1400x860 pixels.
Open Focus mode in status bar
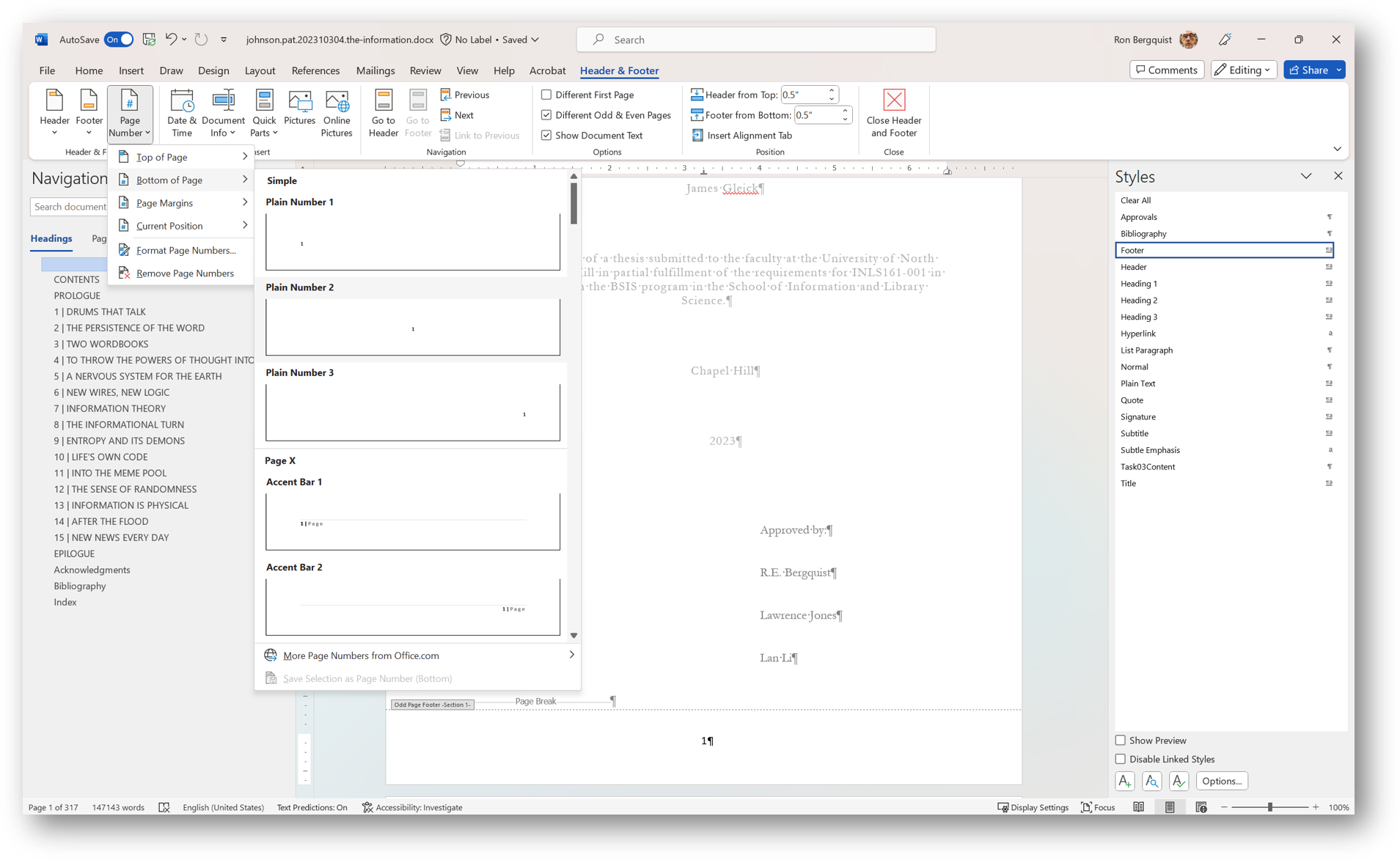pos(1098,807)
